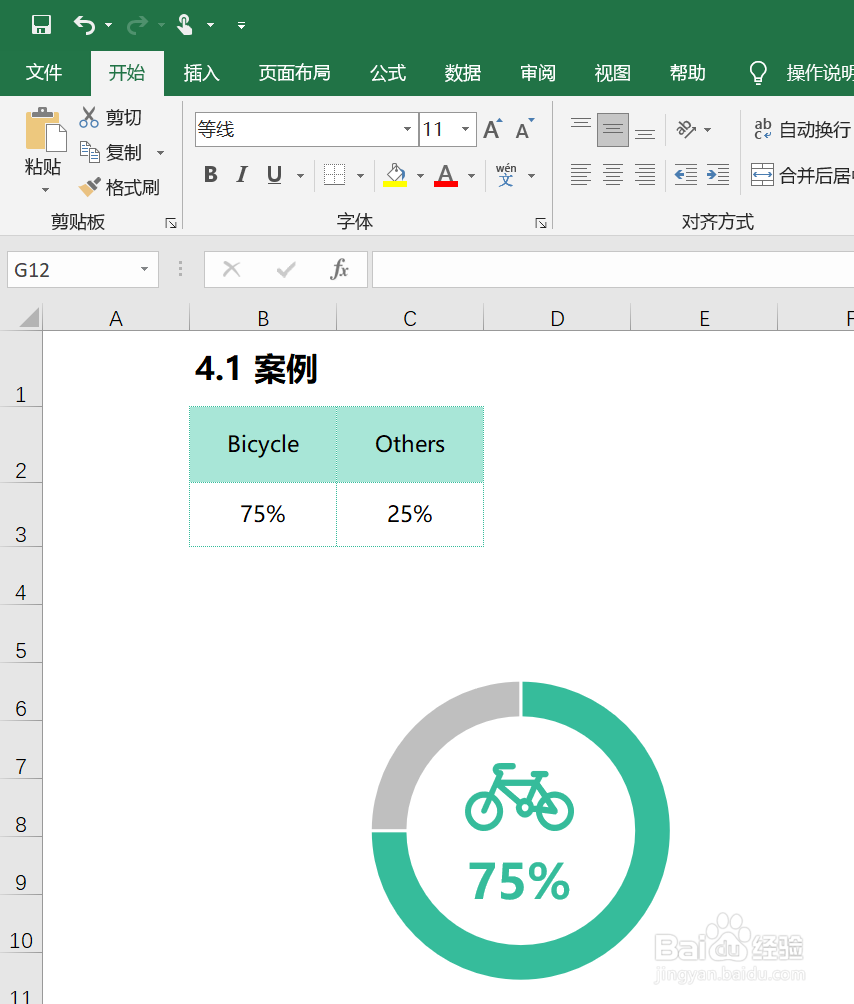Toggle 自动换行 wrap text
This screenshot has width=854, height=1004.
click(802, 130)
